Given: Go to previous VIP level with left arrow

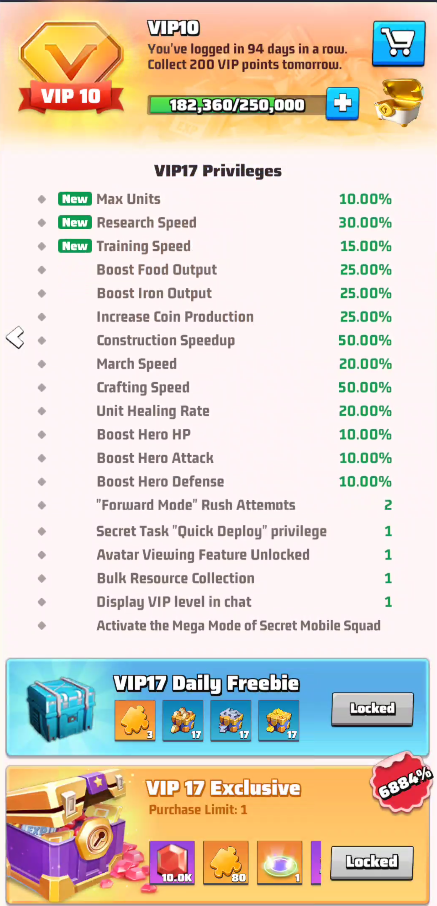Looking at the screenshot, I should pos(16,337).
